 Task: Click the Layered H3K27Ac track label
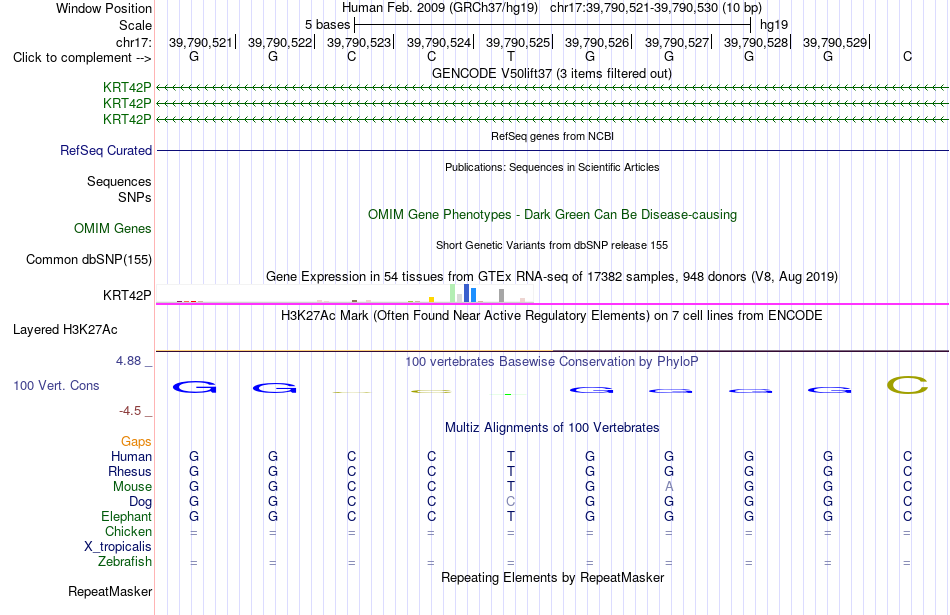(65, 330)
